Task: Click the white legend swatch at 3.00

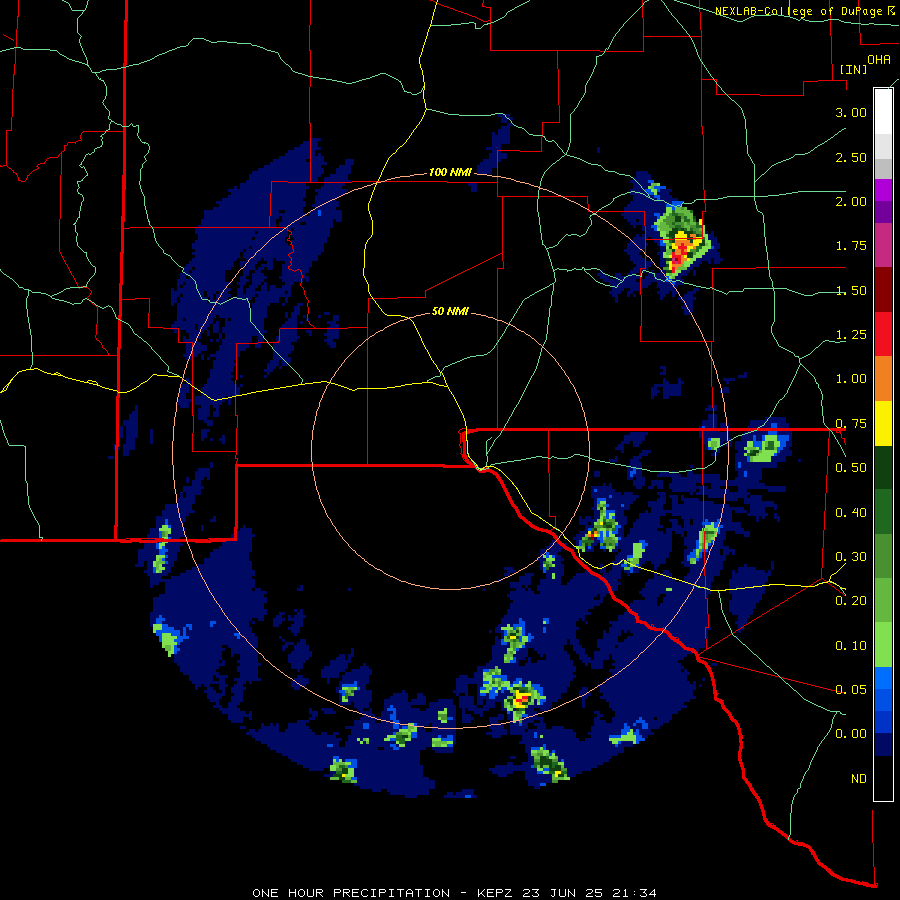Action: pos(883,112)
